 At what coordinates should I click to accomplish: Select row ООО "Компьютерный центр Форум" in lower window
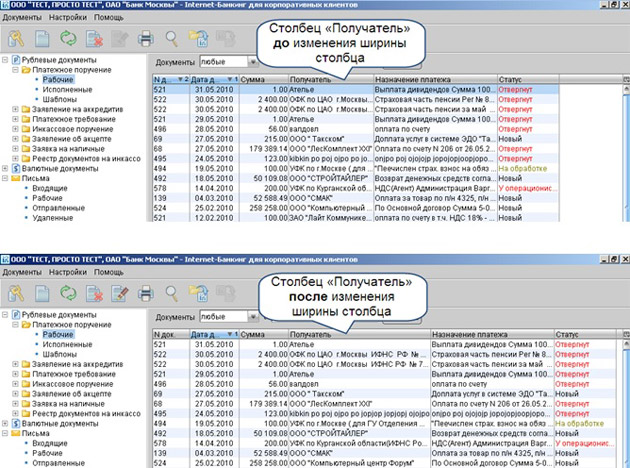click(384, 463)
